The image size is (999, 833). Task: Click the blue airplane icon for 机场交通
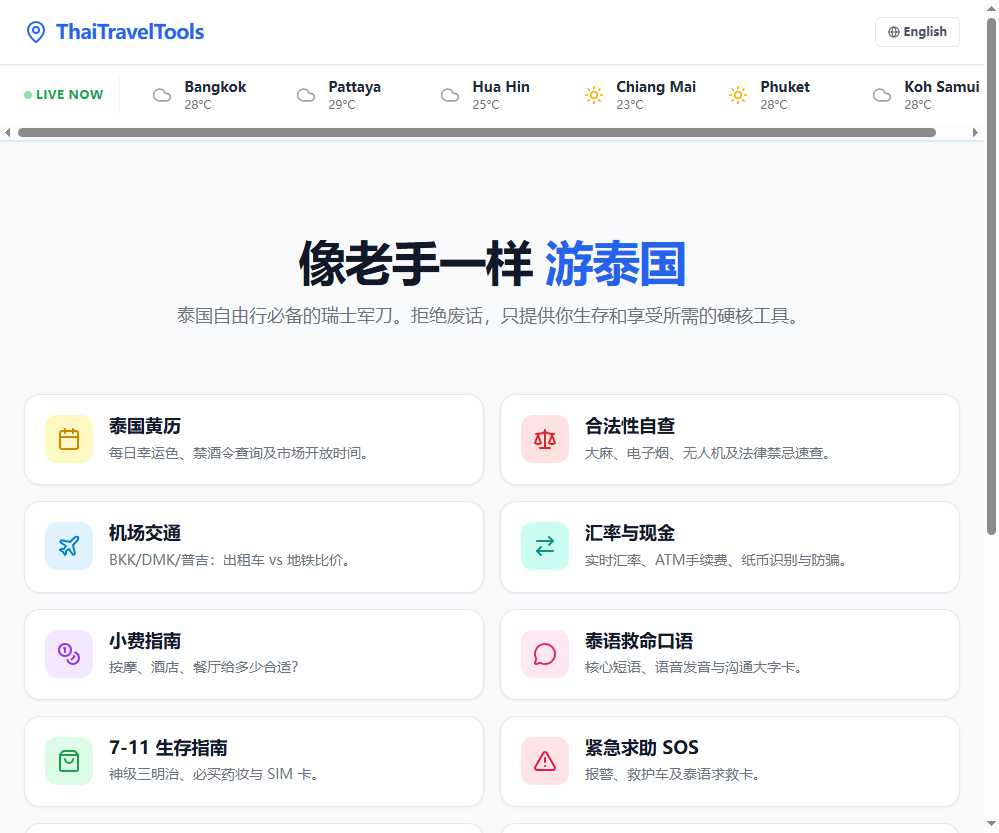[69, 546]
